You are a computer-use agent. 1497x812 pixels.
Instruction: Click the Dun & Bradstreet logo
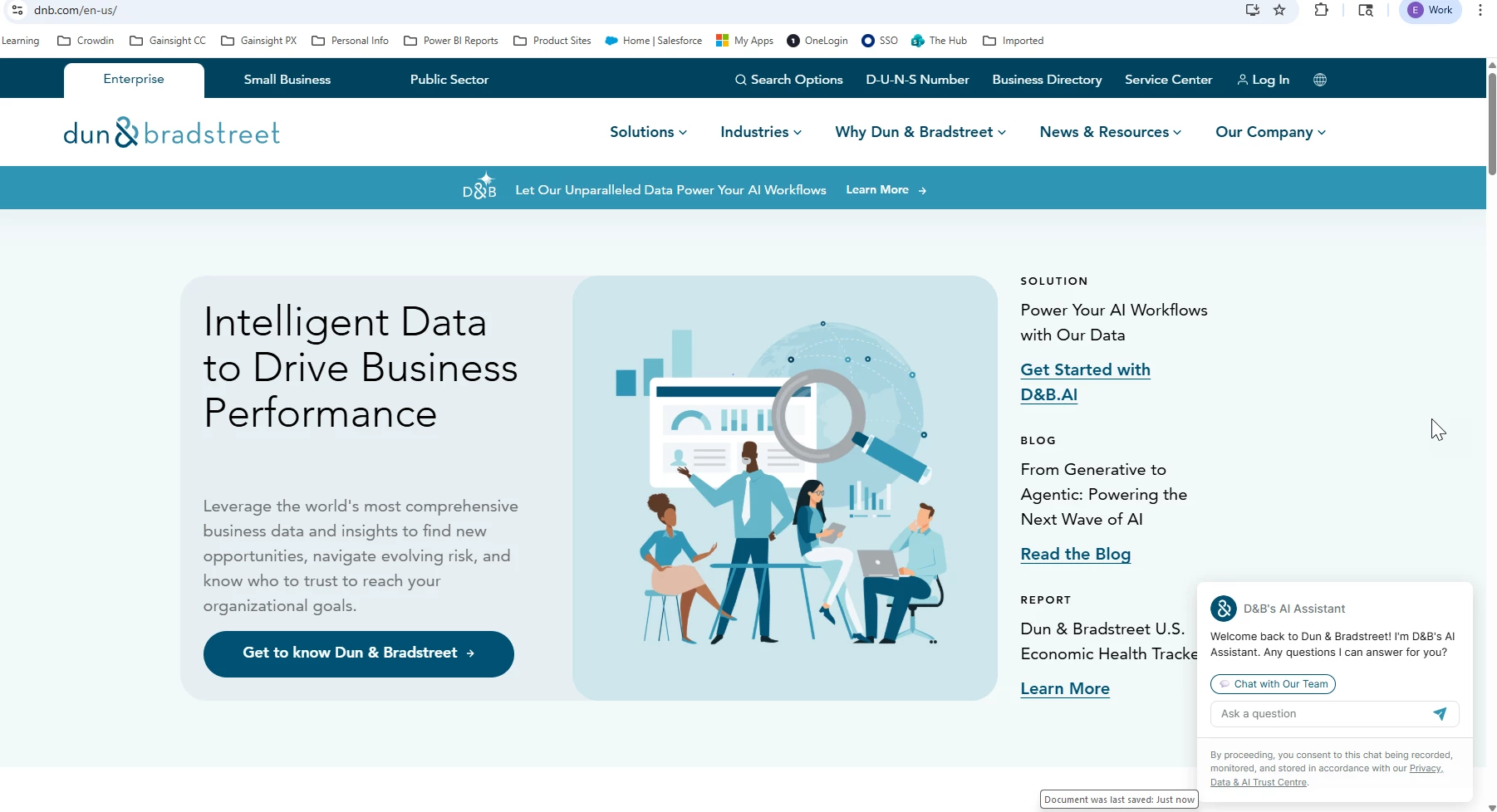click(x=172, y=133)
